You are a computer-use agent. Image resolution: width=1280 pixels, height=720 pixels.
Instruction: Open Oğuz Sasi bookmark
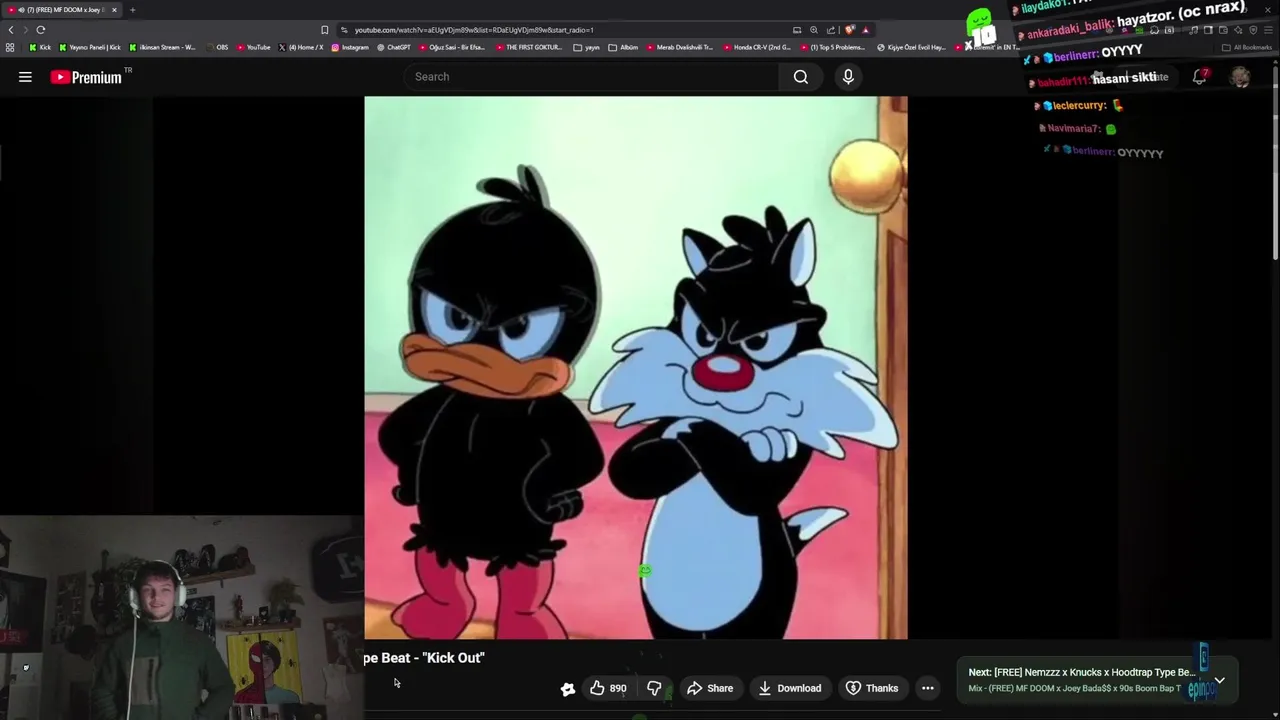[452, 47]
